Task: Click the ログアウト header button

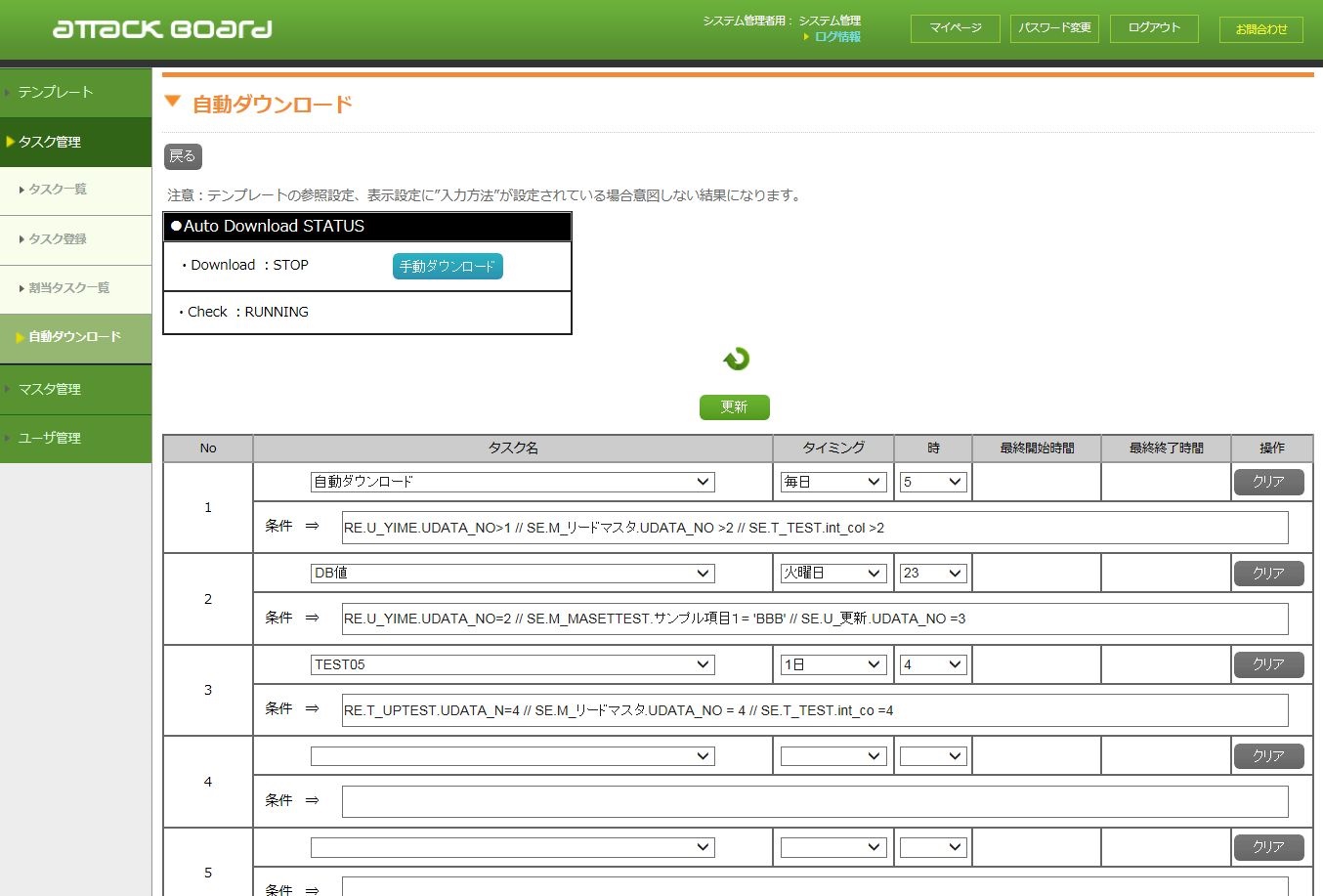Action: tap(1154, 28)
